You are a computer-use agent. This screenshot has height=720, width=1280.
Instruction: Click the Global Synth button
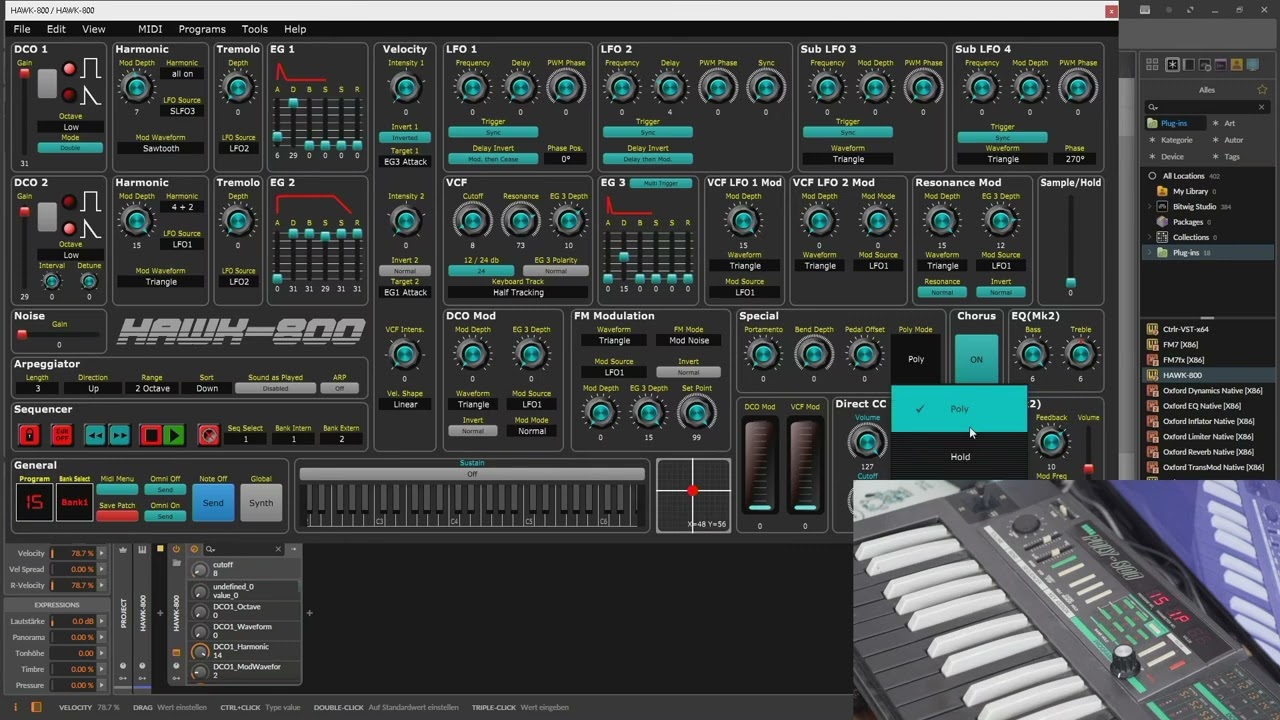tap(261, 503)
